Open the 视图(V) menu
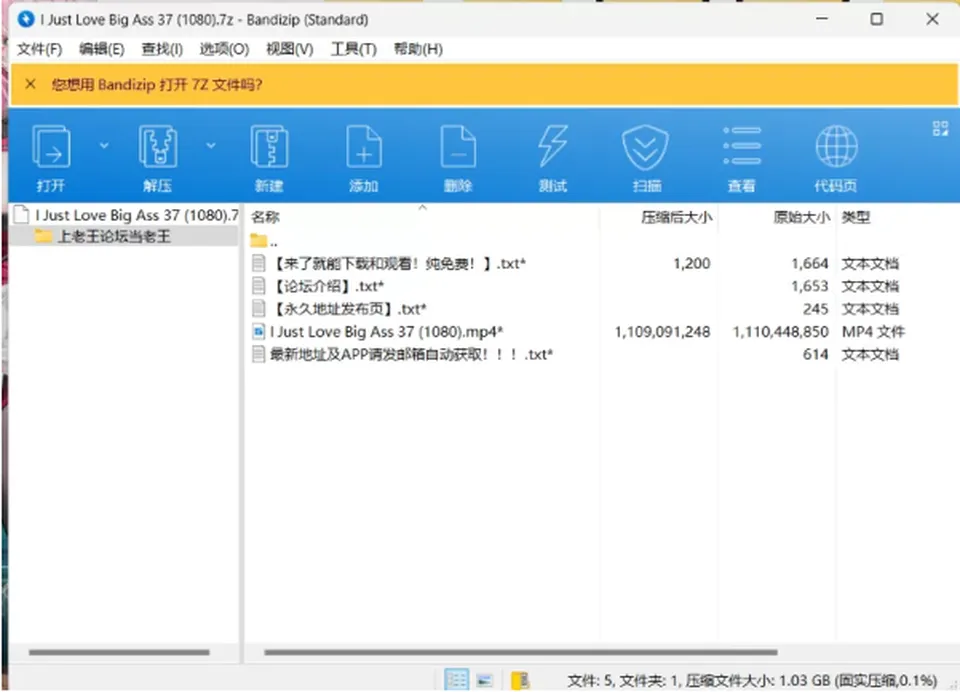Viewport: 960px width, 692px height. point(290,49)
